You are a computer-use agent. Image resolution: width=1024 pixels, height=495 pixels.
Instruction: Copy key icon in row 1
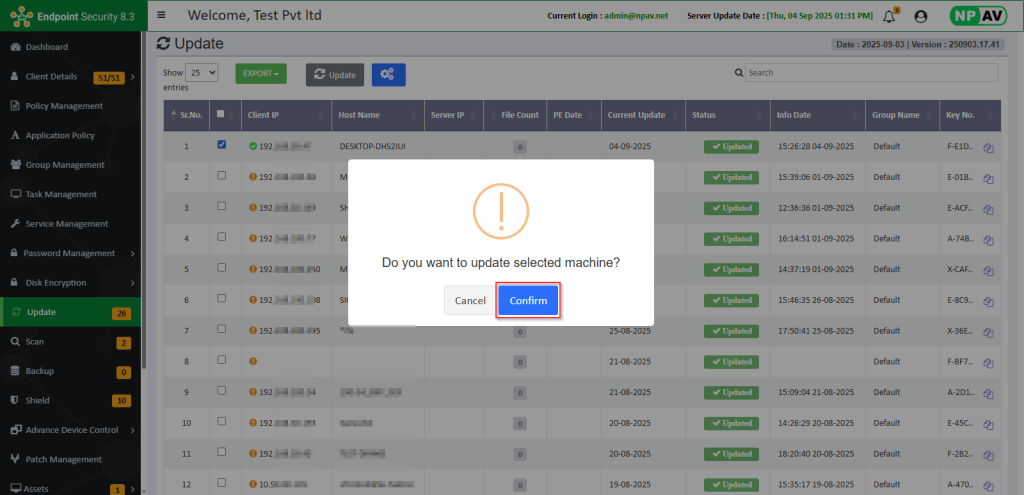[x=988, y=148]
